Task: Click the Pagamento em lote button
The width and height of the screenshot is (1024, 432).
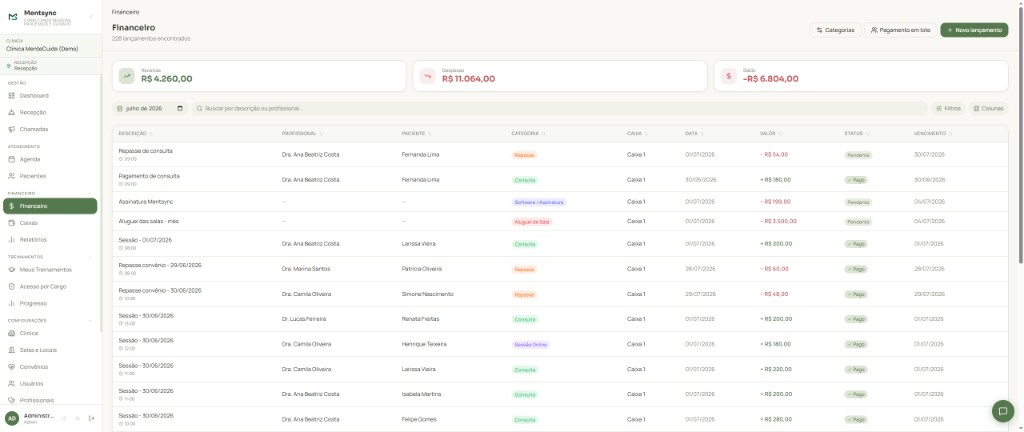Action: pyautogui.click(x=901, y=30)
